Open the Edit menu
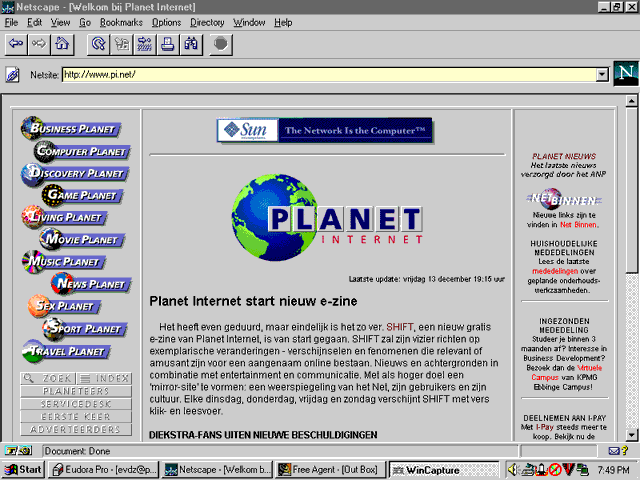This screenshot has width=640, height=480. 34,22
